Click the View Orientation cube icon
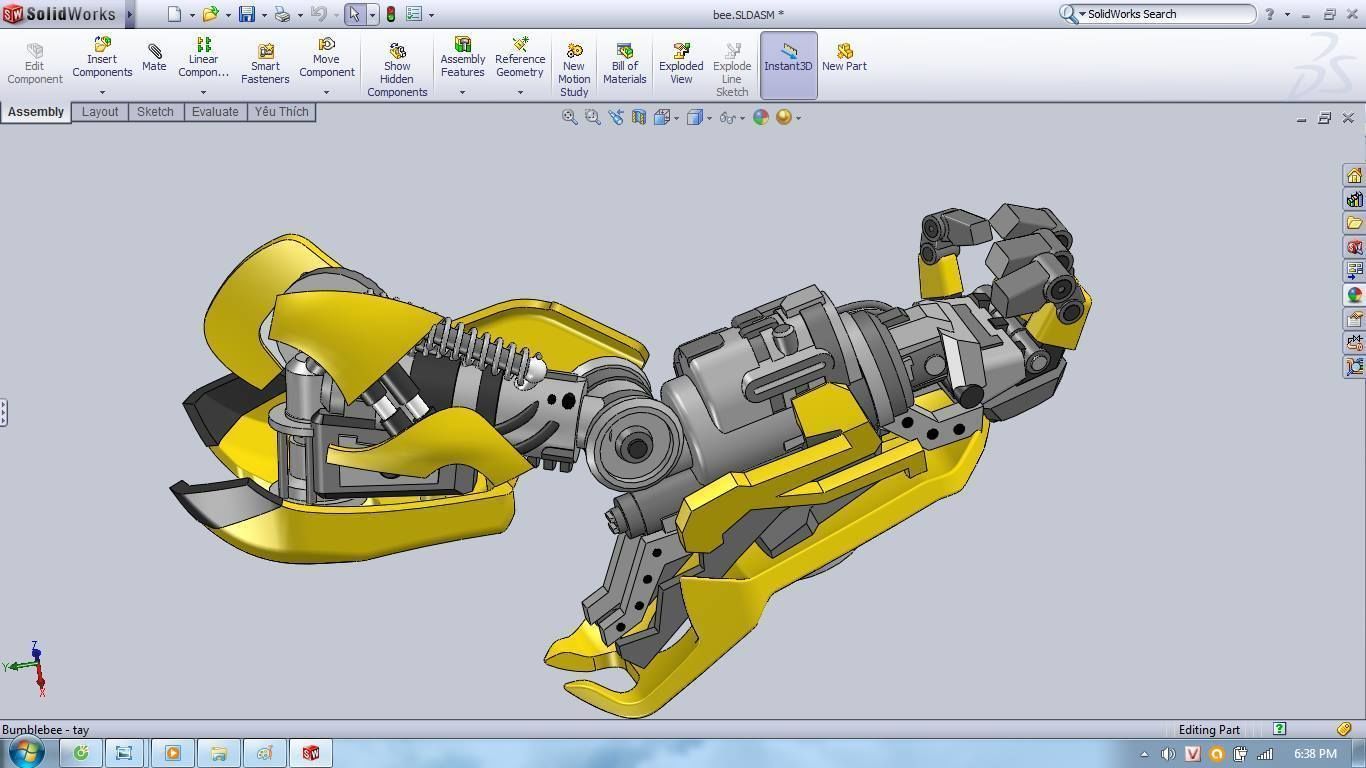Screen dimensions: 1366x768 click(661, 117)
